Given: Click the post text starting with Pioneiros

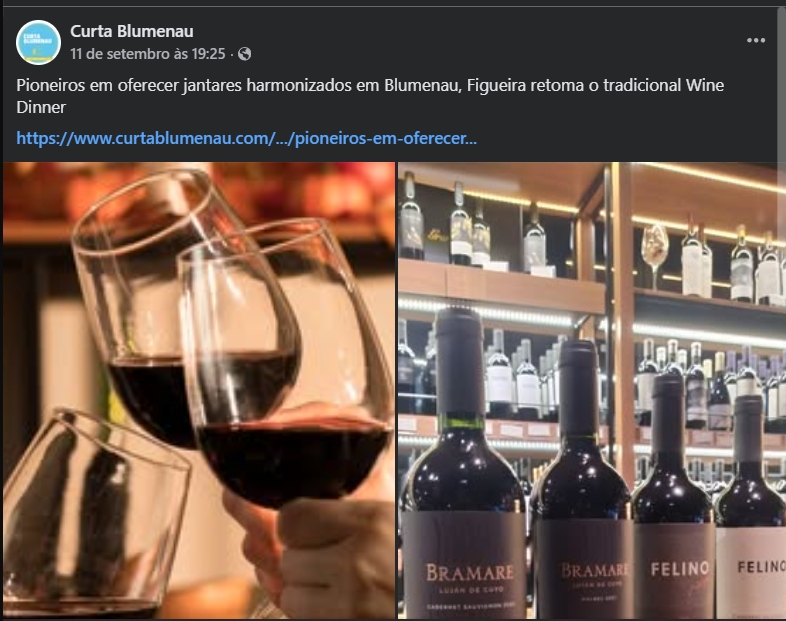Looking at the screenshot, I should [370, 96].
